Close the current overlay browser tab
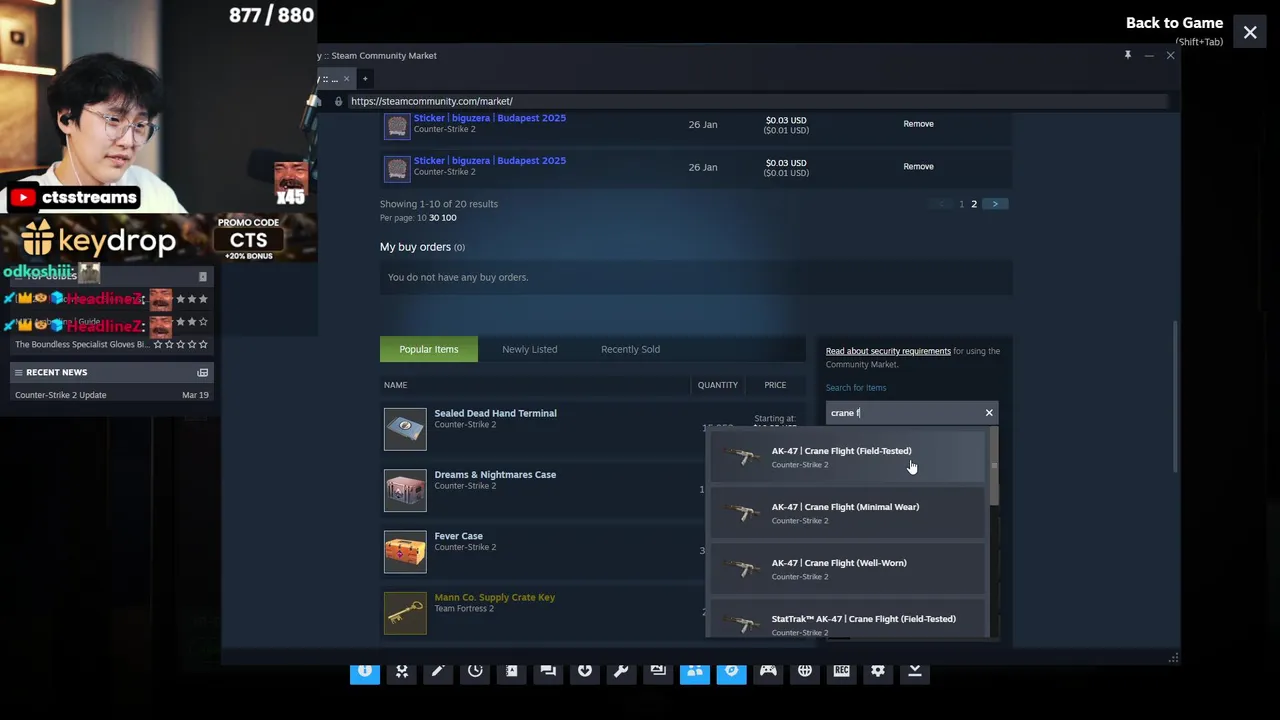This screenshot has width=1280, height=720. tap(346, 78)
